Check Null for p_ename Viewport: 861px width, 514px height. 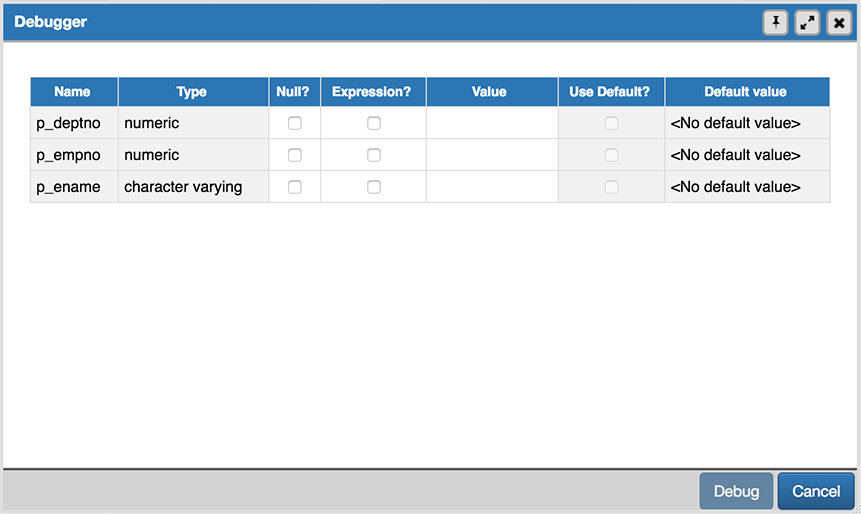point(295,187)
